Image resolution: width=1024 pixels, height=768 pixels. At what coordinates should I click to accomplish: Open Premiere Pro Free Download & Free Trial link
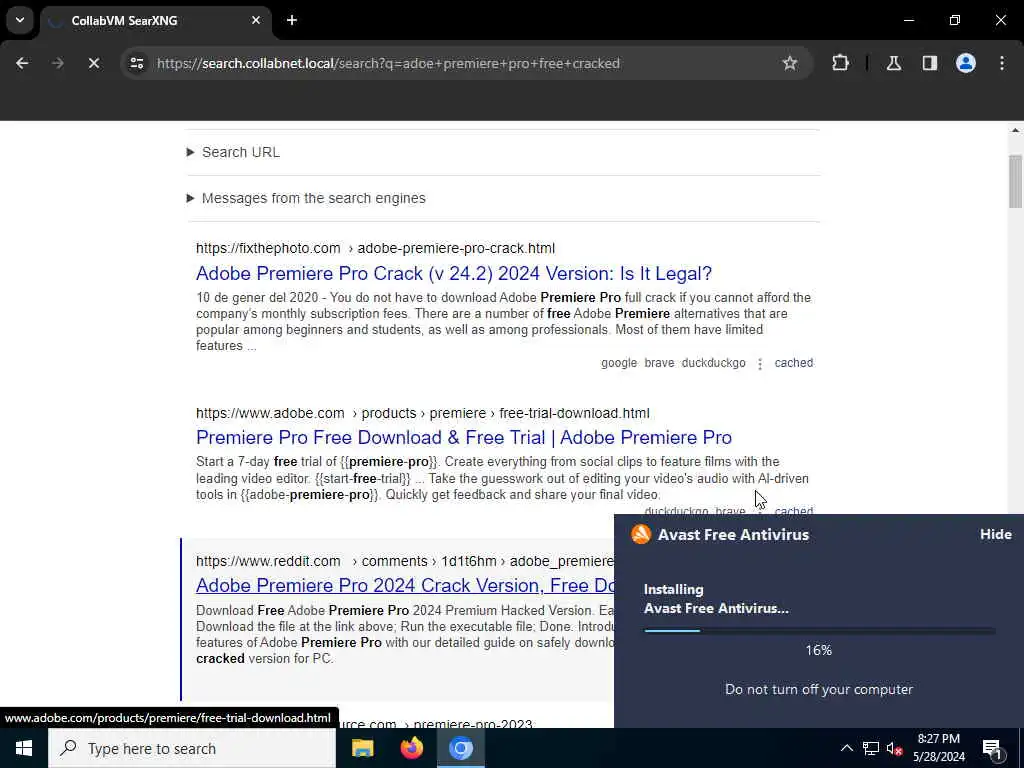point(464,437)
